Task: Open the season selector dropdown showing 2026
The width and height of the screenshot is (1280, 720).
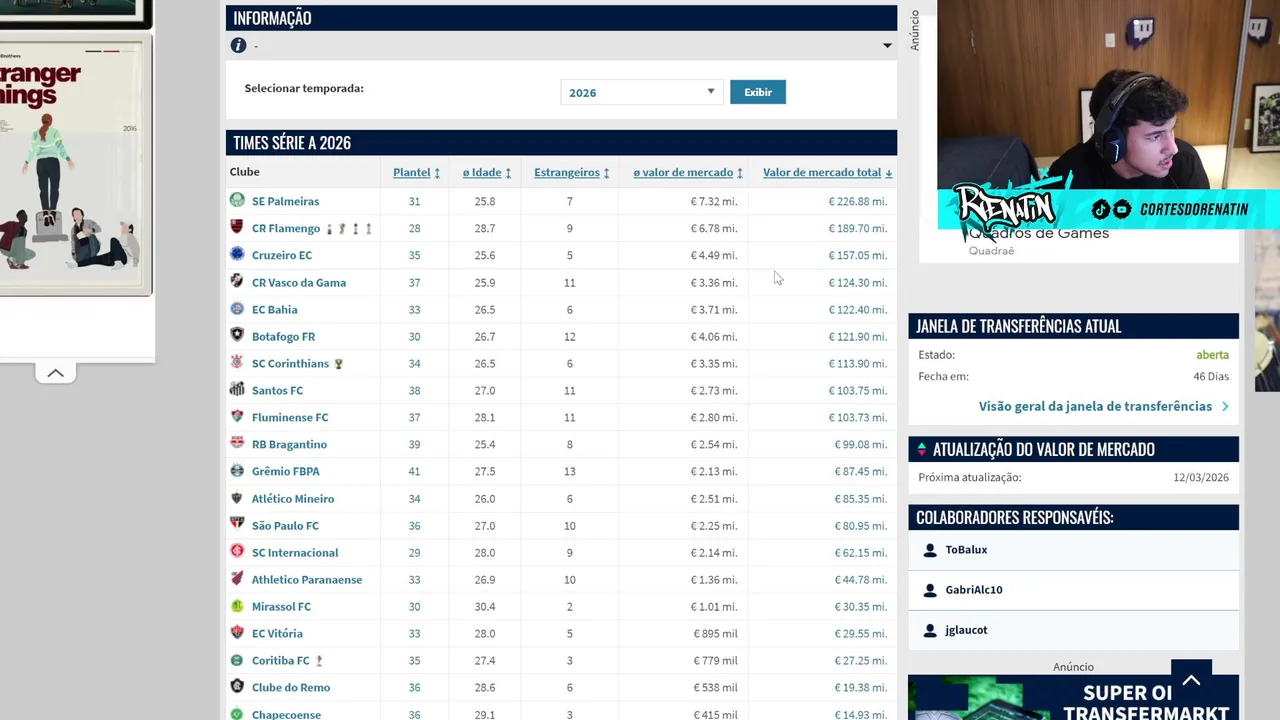Action: click(x=641, y=92)
